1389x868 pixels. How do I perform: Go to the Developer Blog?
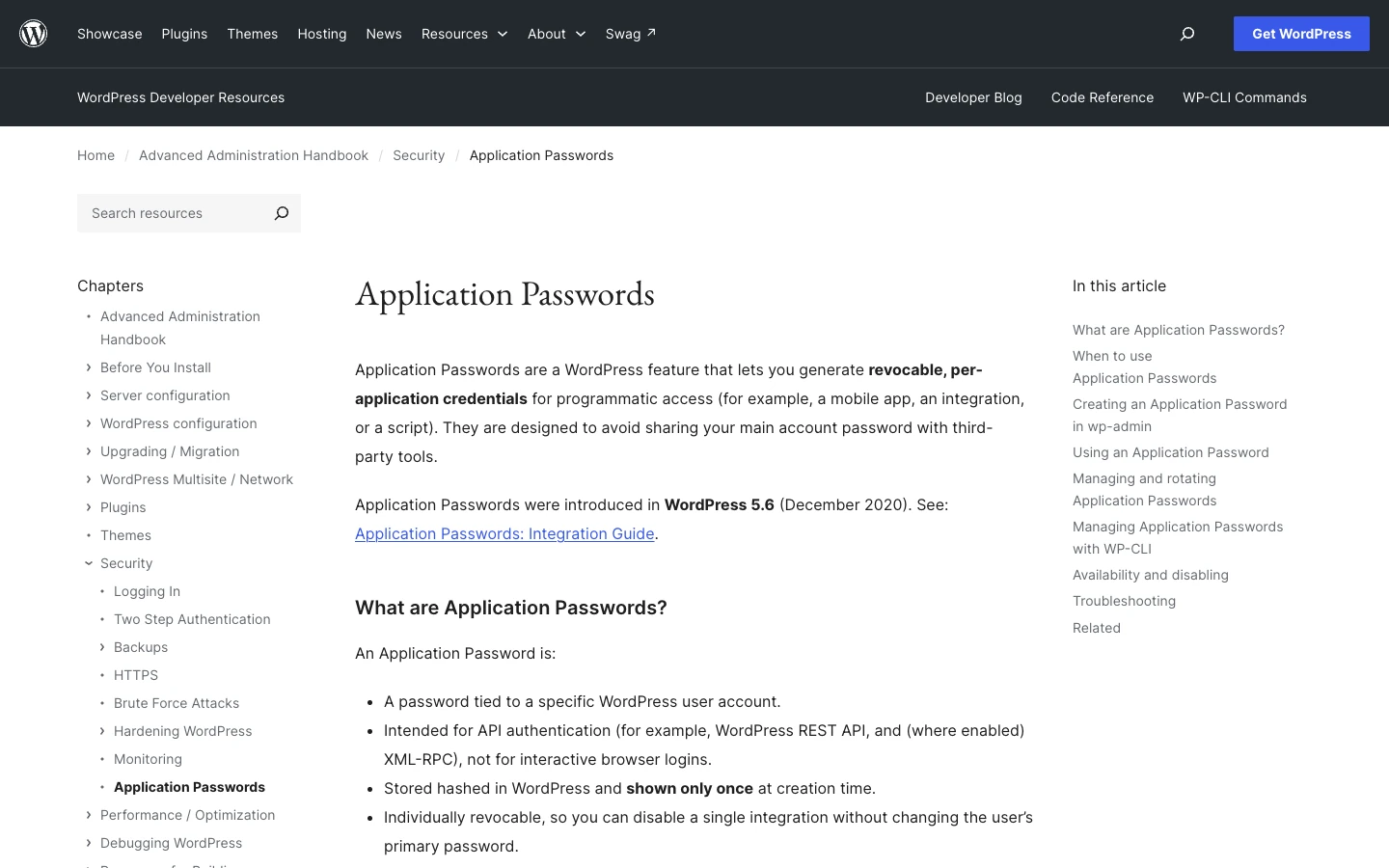973,97
